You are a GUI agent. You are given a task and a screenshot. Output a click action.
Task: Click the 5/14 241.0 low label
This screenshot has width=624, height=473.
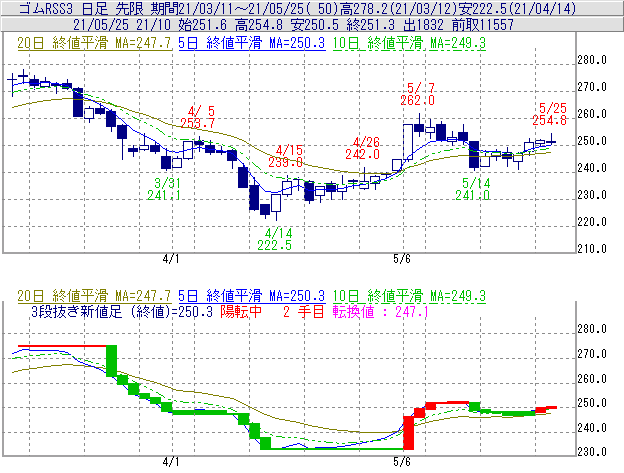[x=473, y=189]
